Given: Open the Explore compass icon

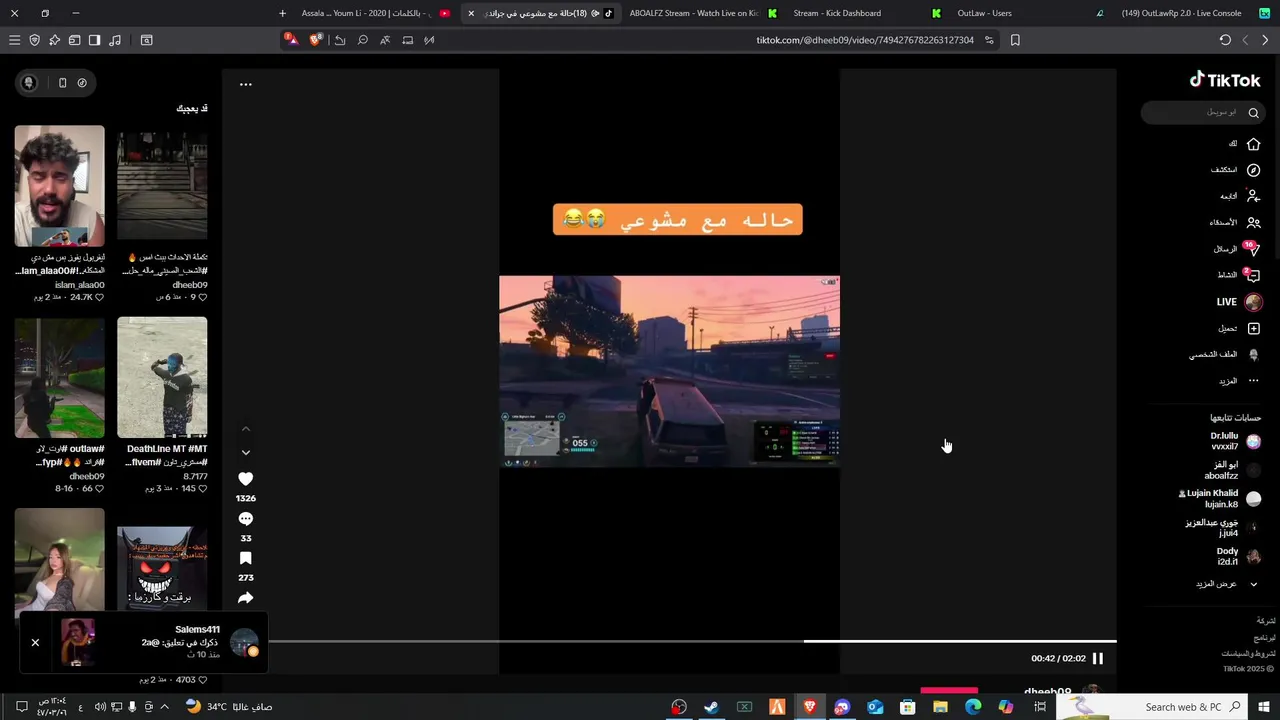Looking at the screenshot, I should (x=1253, y=170).
